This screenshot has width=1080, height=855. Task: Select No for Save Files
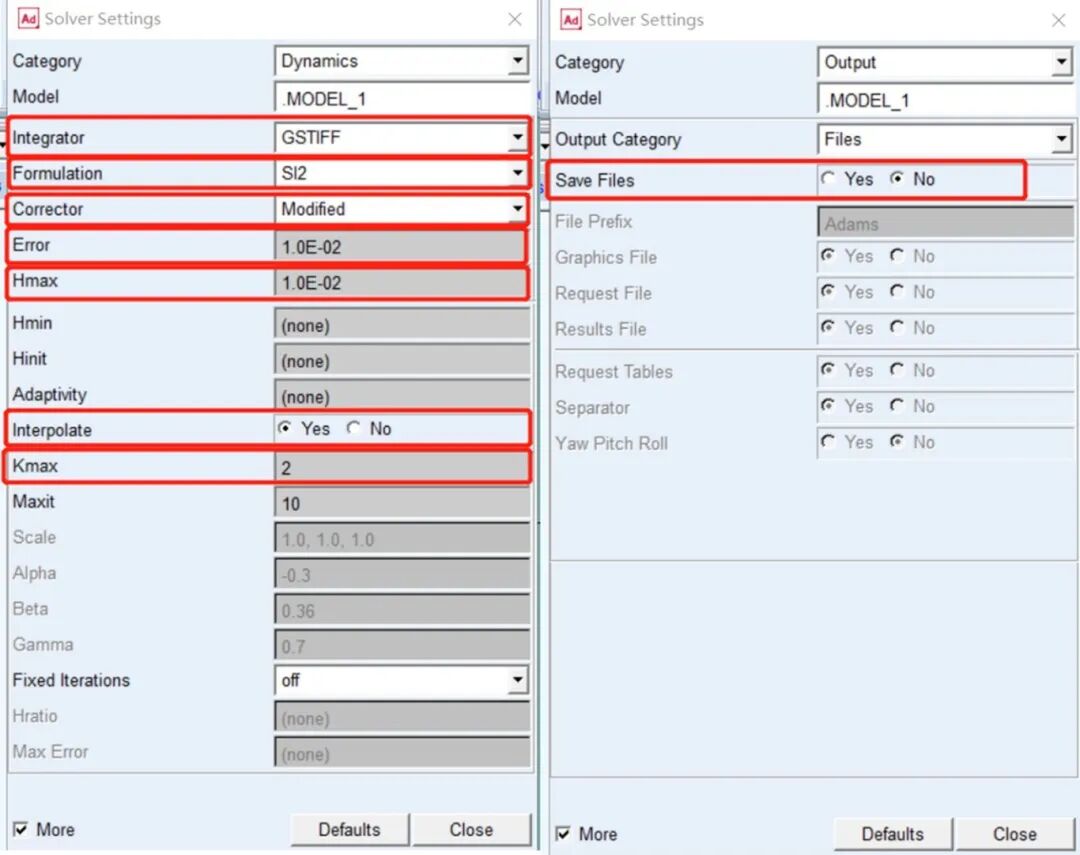[897, 179]
